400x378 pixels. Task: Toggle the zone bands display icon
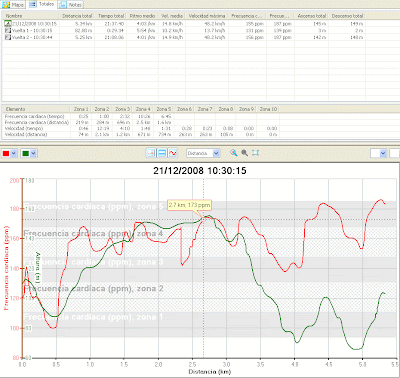162,153
